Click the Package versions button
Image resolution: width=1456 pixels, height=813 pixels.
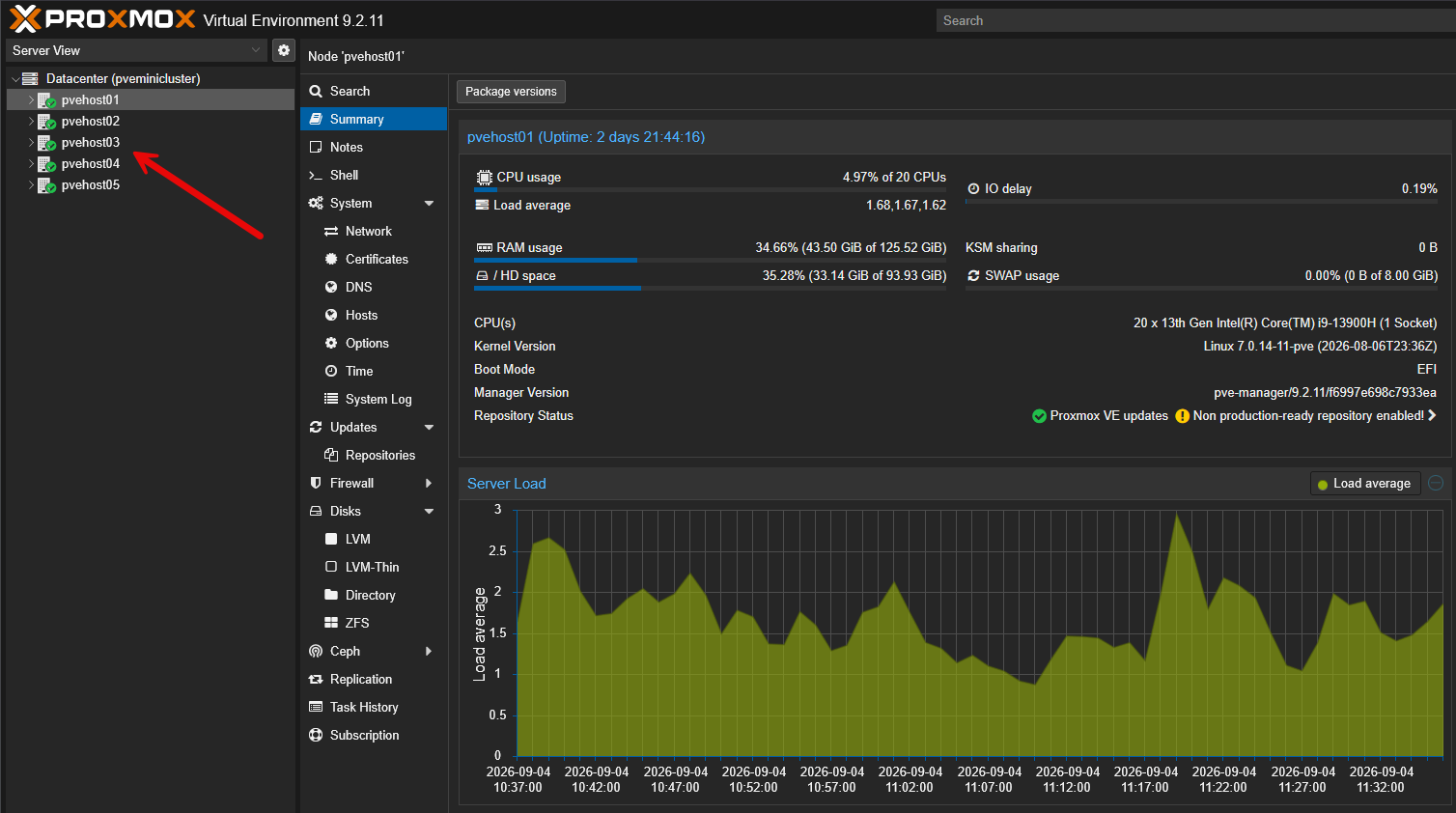coord(511,92)
